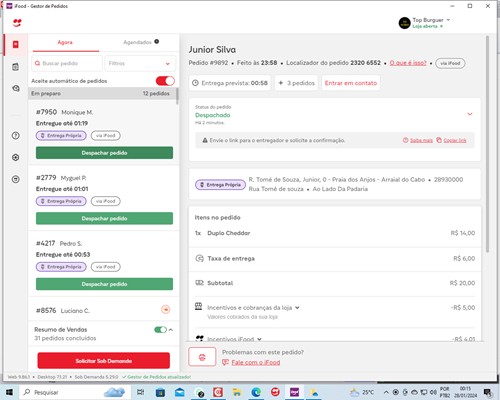Click the clock icon beside Entrega prevista
Screen dimensions: 500x400
pyautogui.click(x=196, y=83)
